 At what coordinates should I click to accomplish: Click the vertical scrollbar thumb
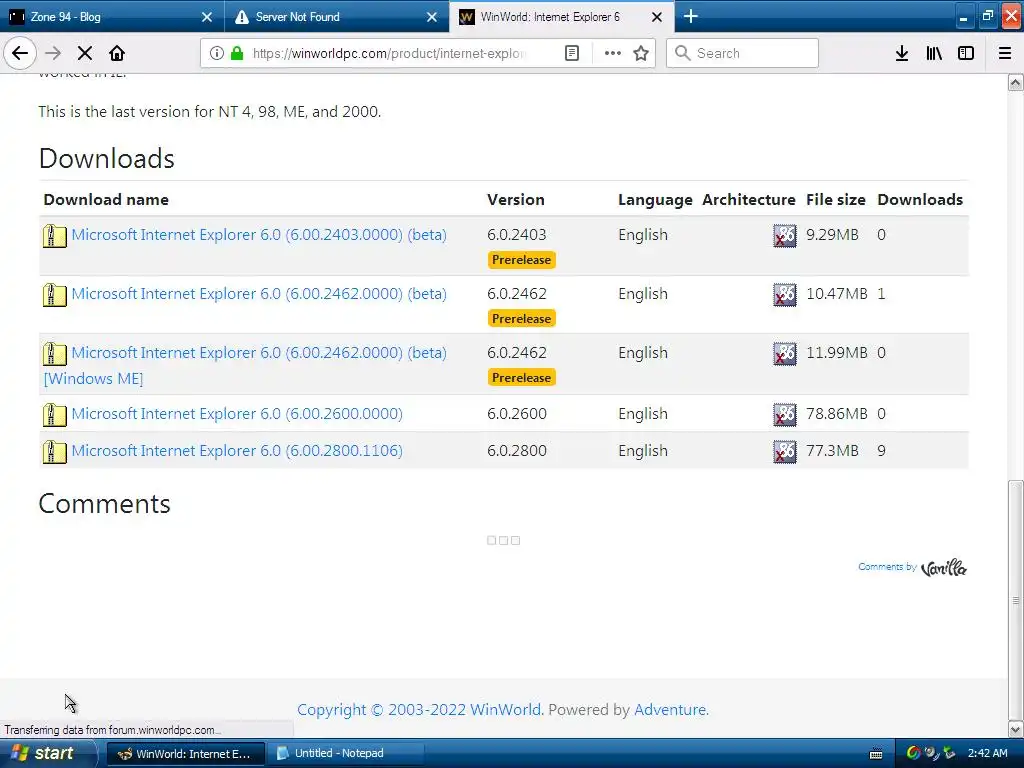coord(1016,600)
